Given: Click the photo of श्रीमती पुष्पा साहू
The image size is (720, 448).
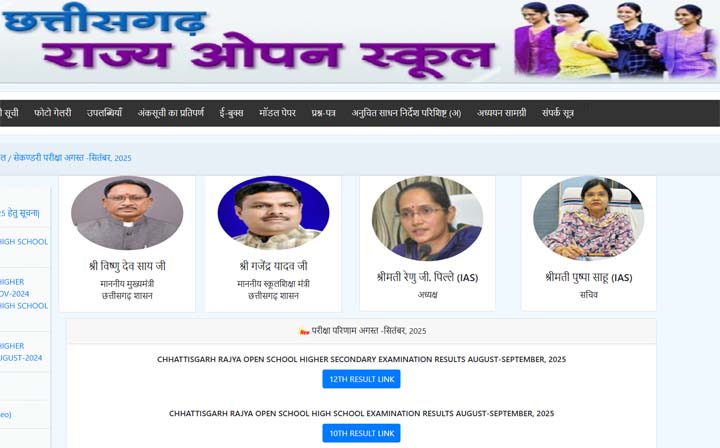Looking at the screenshot, I should pyautogui.click(x=589, y=218).
